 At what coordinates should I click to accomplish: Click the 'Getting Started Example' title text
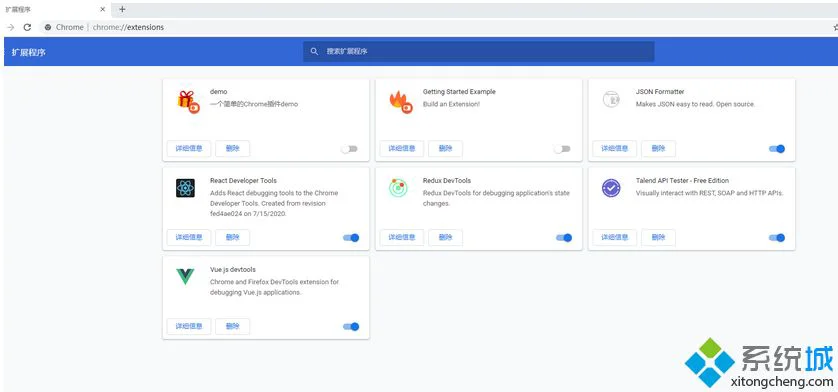coord(459,92)
